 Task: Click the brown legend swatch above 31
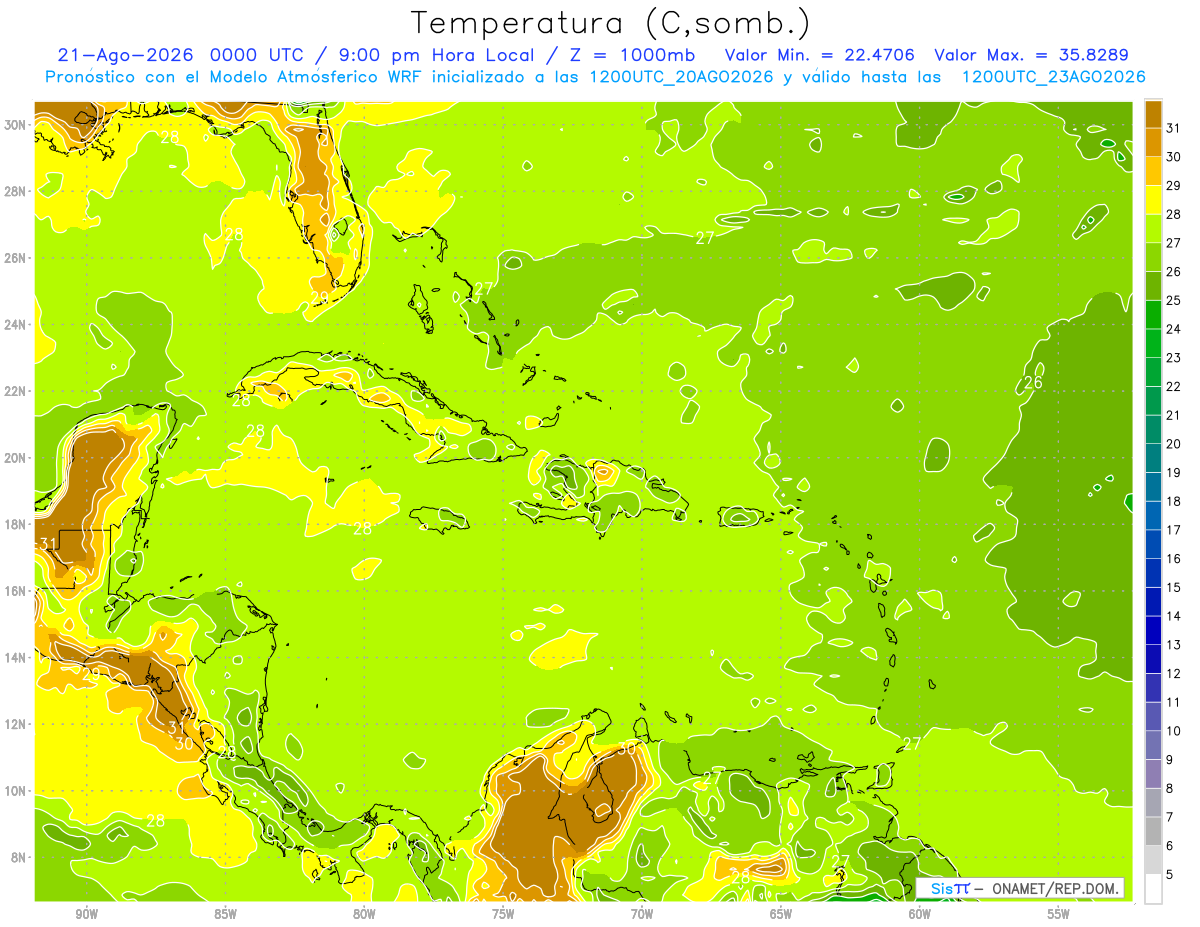[1153, 114]
